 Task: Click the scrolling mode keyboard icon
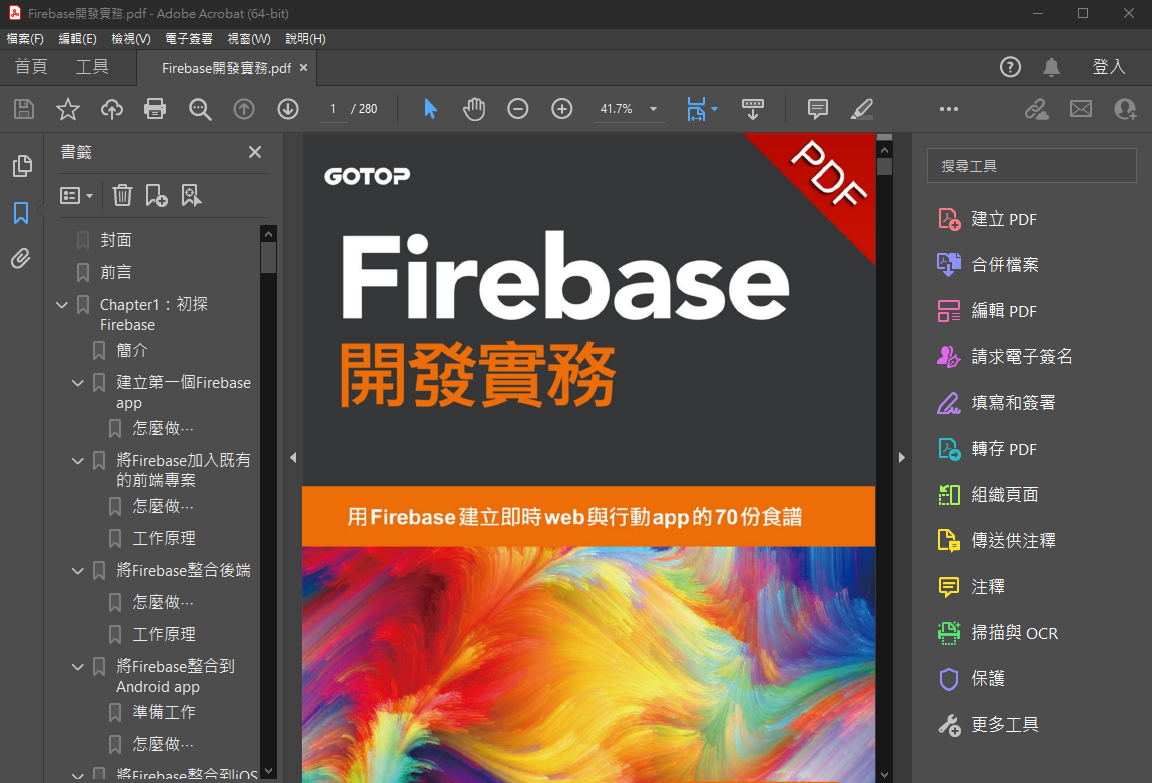click(753, 109)
